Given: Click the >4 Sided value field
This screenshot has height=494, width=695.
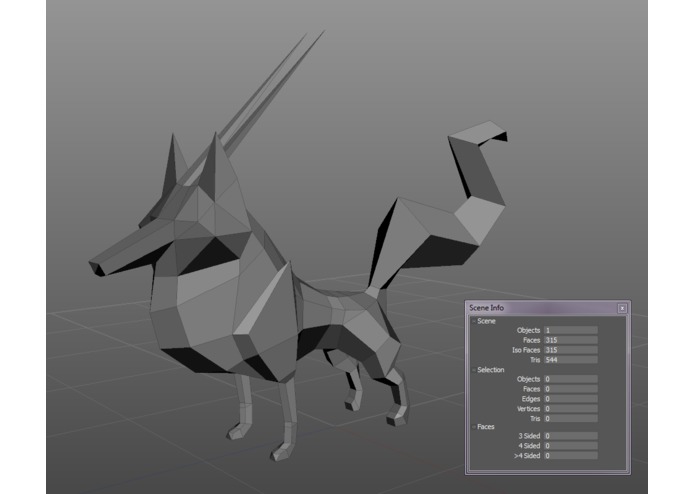Looking at the screenshot, I should [570, 455].
